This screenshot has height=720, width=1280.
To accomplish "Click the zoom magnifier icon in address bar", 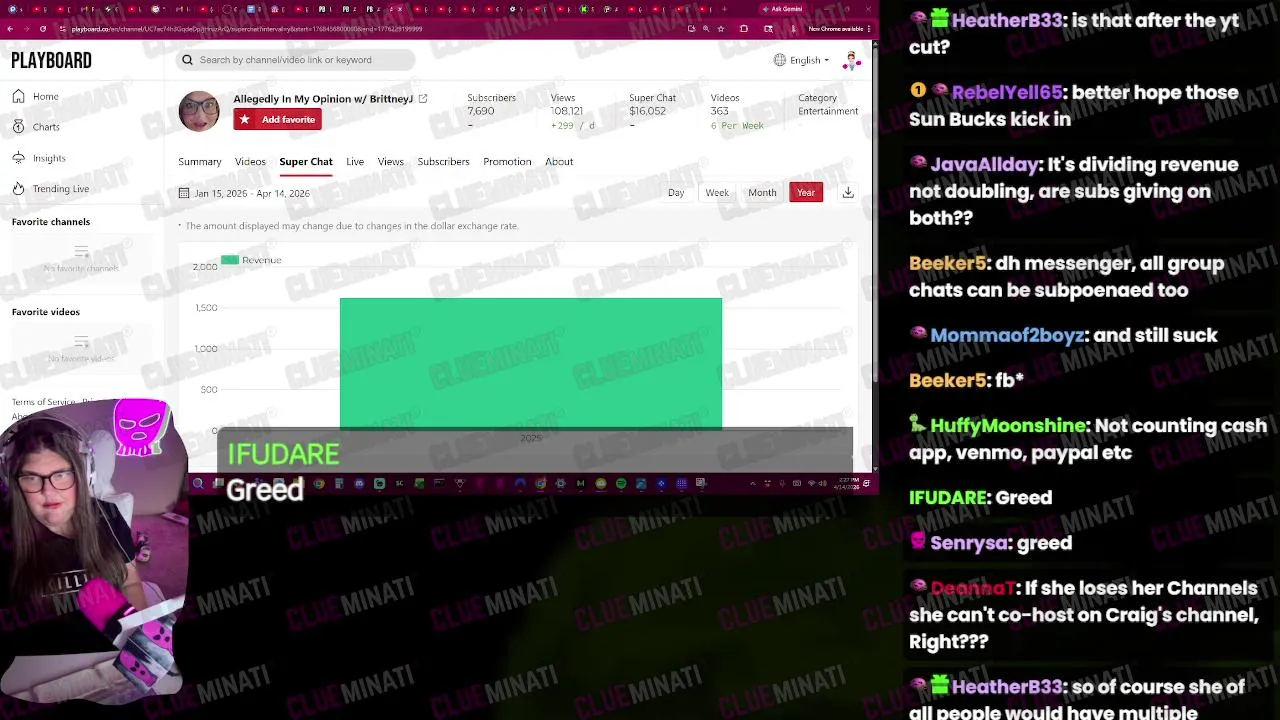I will pyautogui.click(x=706, y=29).
